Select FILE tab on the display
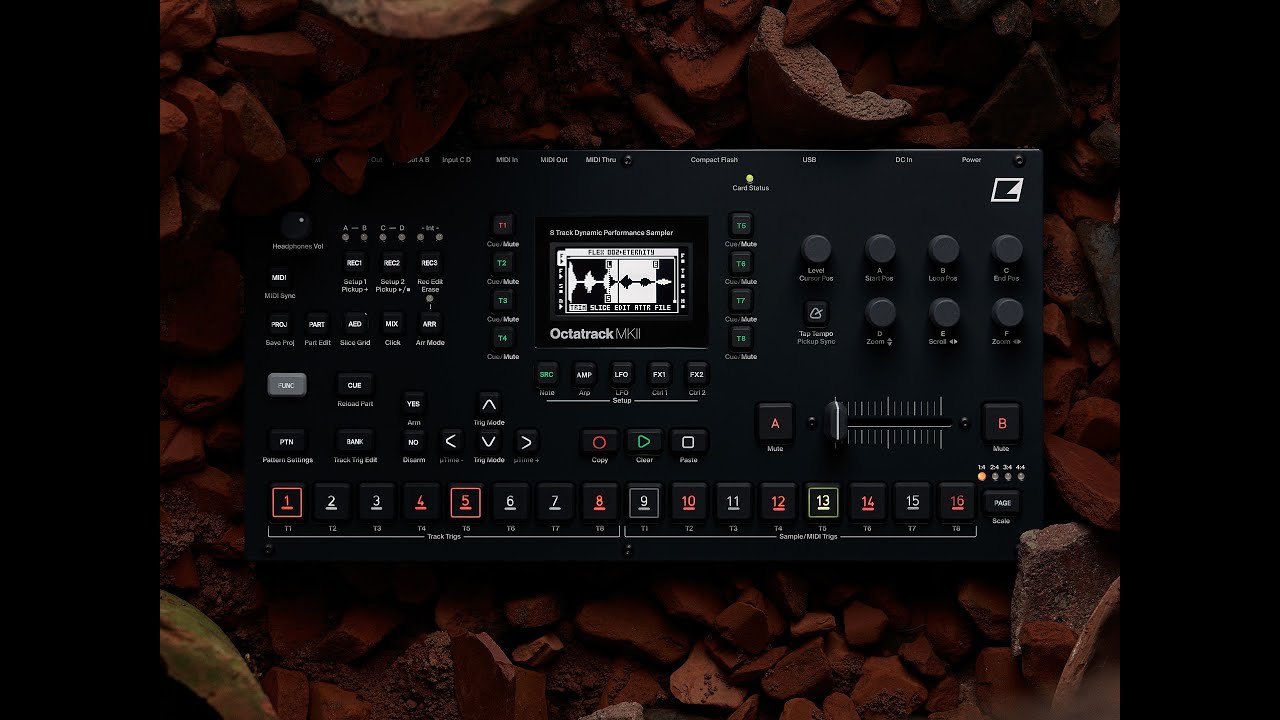The image size is (1280, 720). pyautogui.click(x=663, y=308)
